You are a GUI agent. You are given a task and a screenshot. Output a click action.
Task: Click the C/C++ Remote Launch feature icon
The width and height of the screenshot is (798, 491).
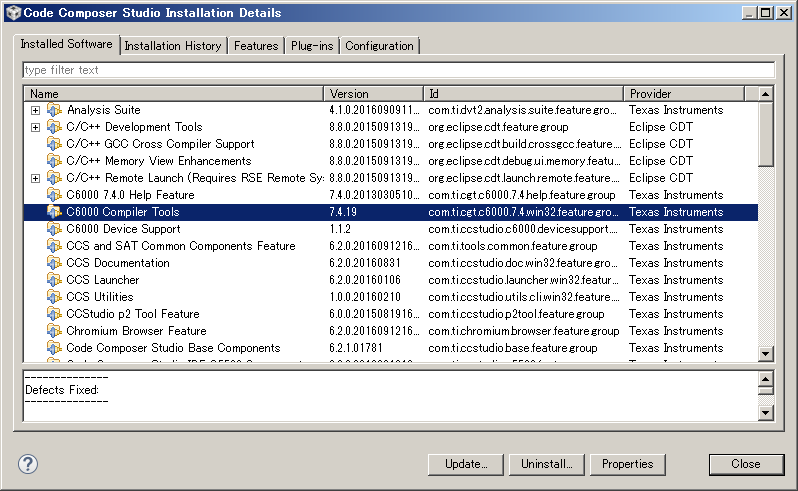pyautogui.click(x=54, y=178)
